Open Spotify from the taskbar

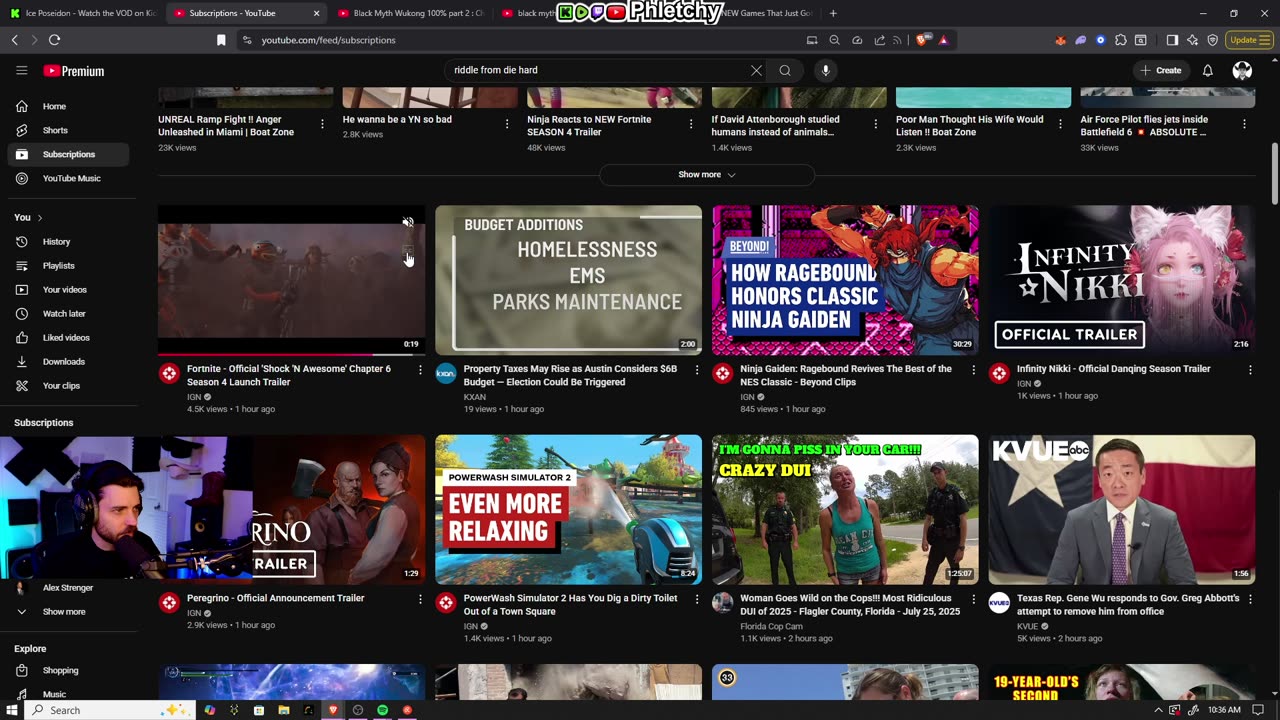click(382, 710)
